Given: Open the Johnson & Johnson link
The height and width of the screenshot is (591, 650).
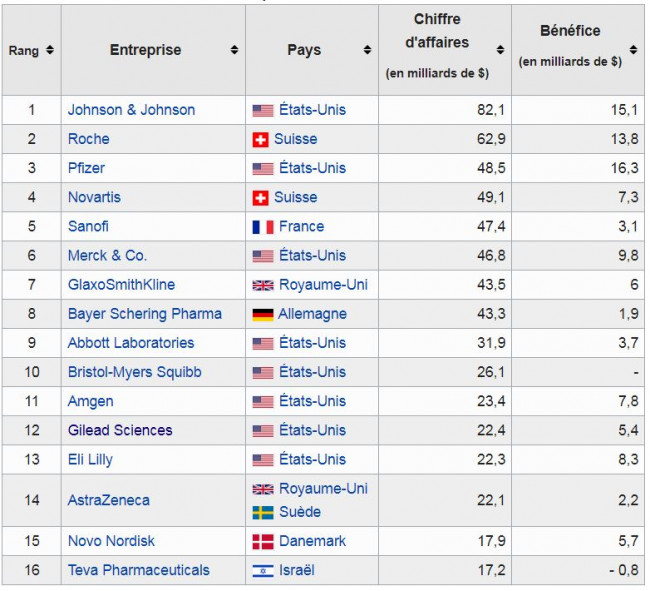Looking at the screenshot, I should (131, 110).
